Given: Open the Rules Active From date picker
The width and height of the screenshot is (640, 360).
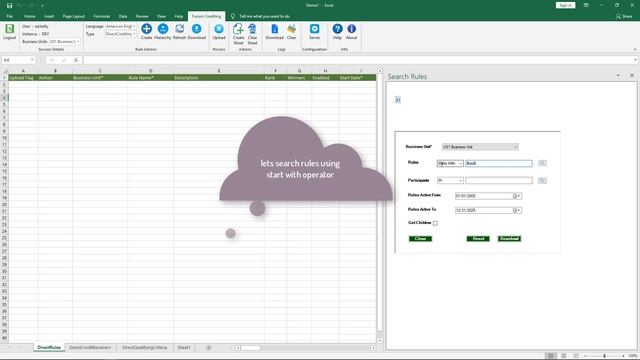Looking at the screenshot, I should [x=517, y=196].
